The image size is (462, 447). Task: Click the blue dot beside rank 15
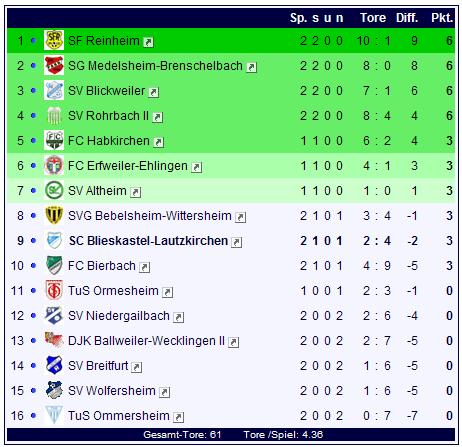point(33,390)
